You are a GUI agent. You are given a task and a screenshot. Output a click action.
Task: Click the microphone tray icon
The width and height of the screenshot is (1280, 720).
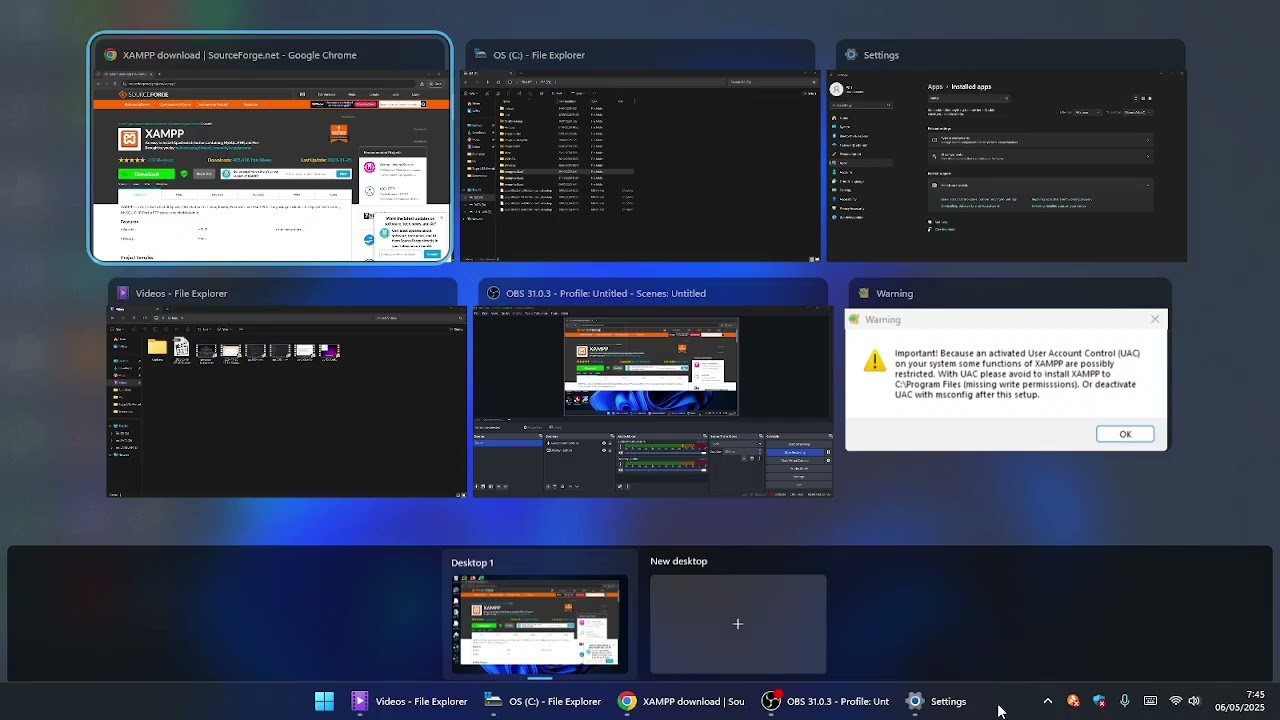click(x=1125, y=701)
